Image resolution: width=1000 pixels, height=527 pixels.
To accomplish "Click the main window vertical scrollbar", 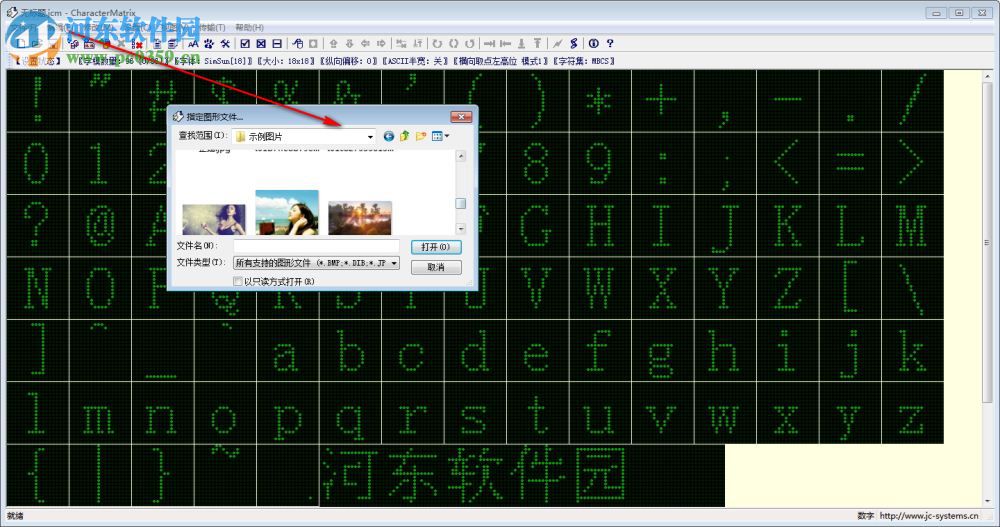I will 987,287.
